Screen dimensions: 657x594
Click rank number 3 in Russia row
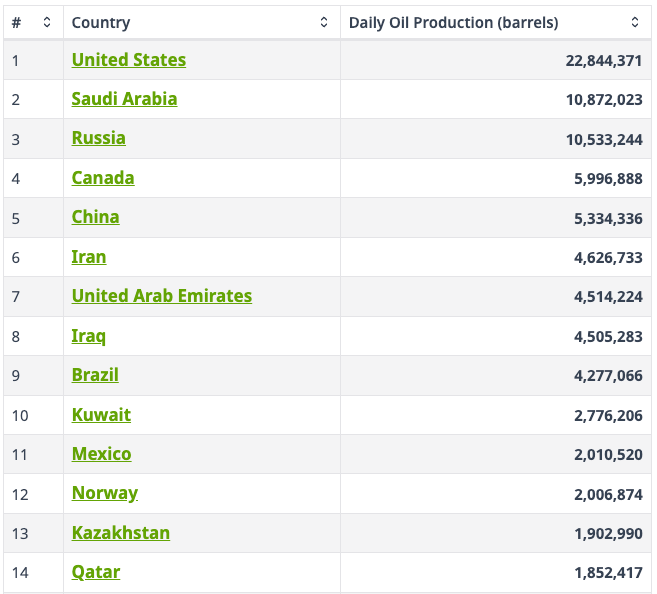click(x=16, y=139)
